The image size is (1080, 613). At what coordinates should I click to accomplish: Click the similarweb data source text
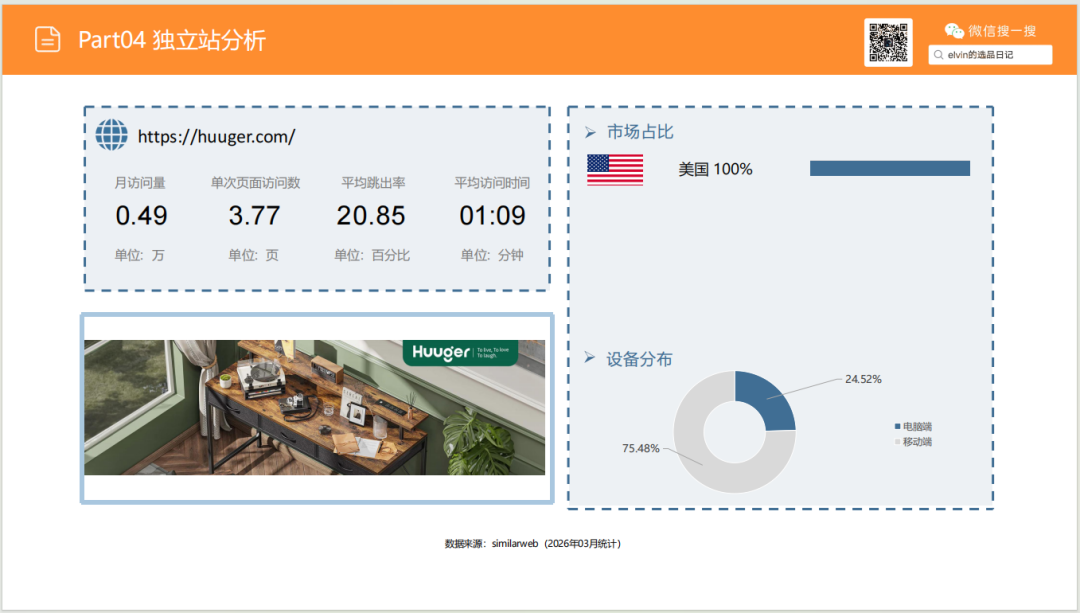tap(533, 543)
